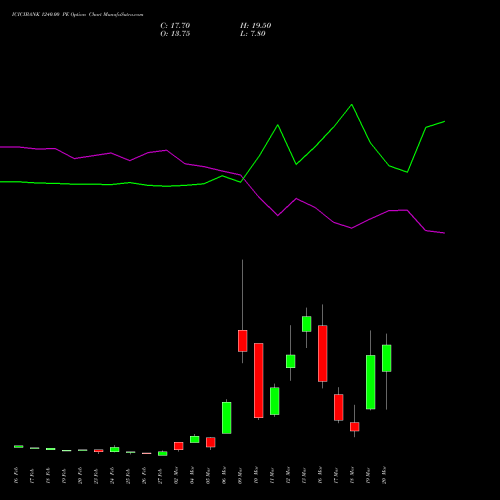The width and height of the screenshot is (500, 500).
Task: Click the green candlestick for 06 Mar
Action: point(227,418)
